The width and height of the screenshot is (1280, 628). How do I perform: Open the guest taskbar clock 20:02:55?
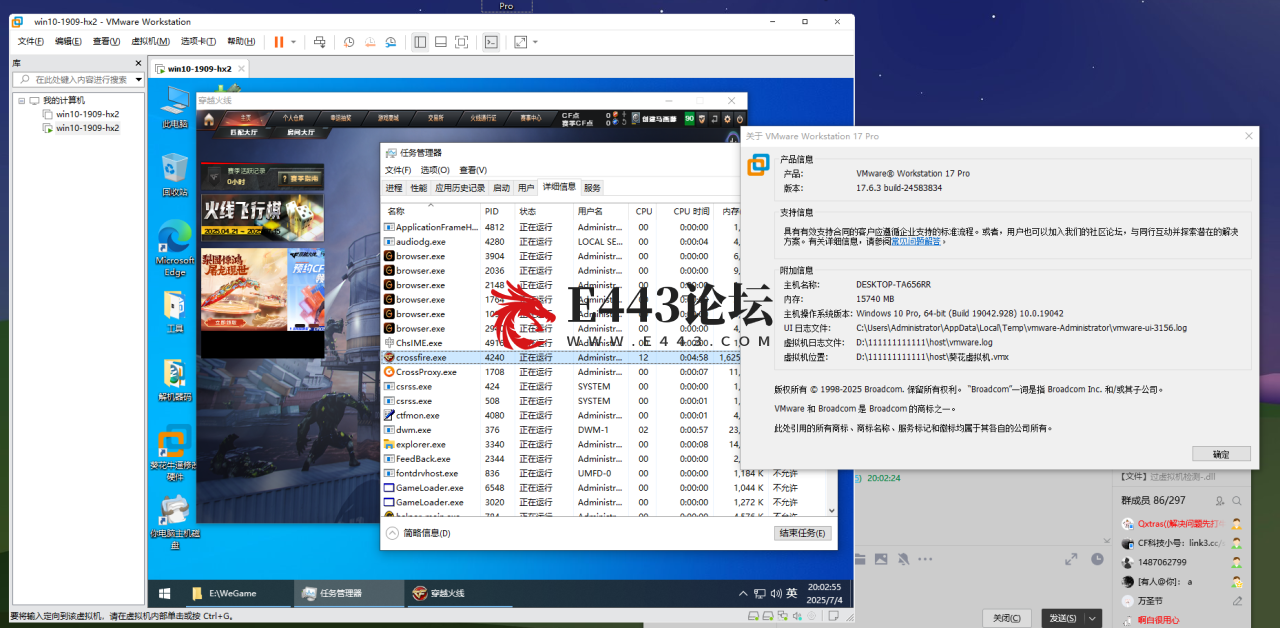click(824, 593)
